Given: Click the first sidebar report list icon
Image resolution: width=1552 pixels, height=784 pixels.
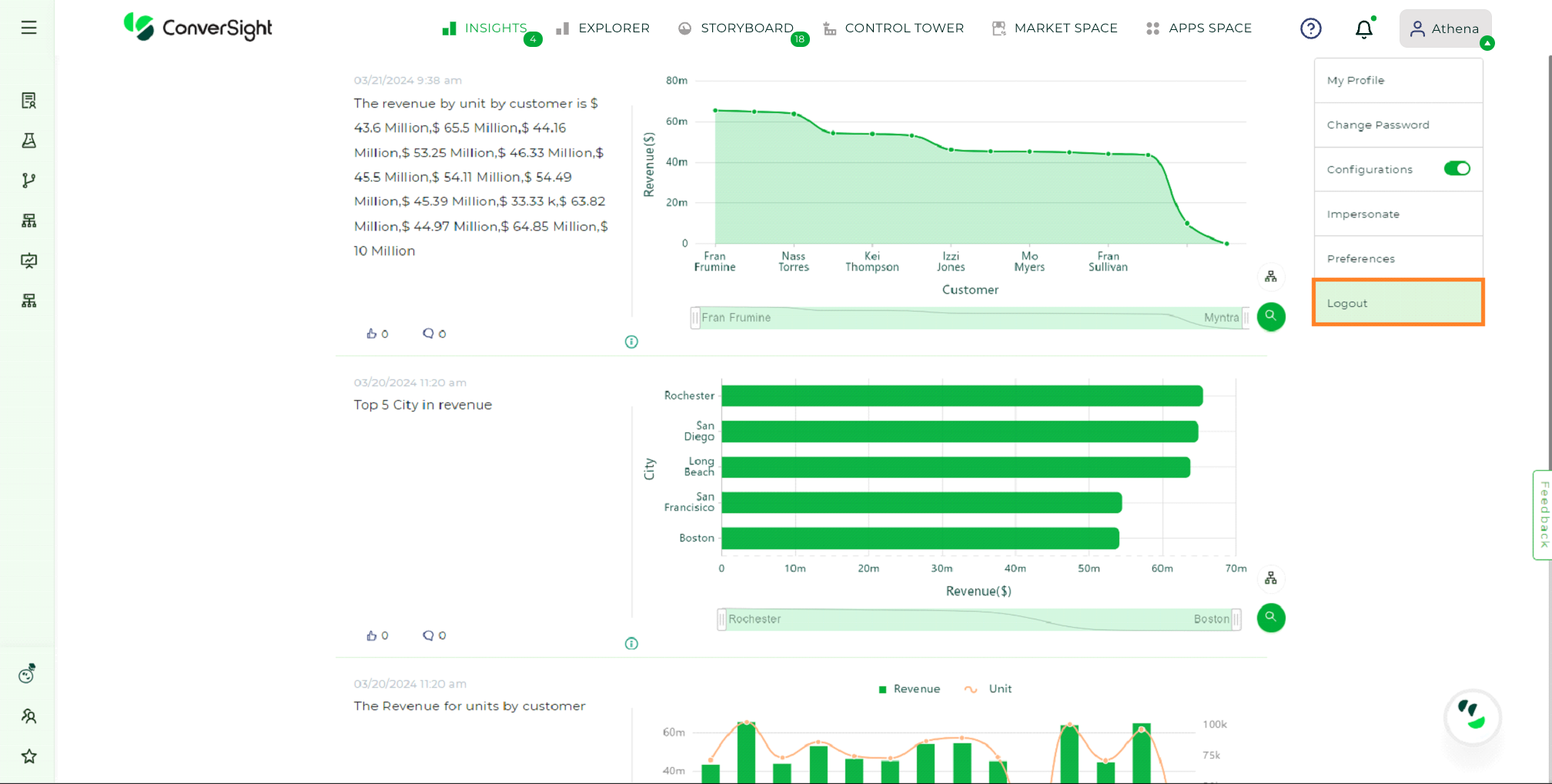Looking at the screenshot, I should pyautogui.click(x=28, y=101).
